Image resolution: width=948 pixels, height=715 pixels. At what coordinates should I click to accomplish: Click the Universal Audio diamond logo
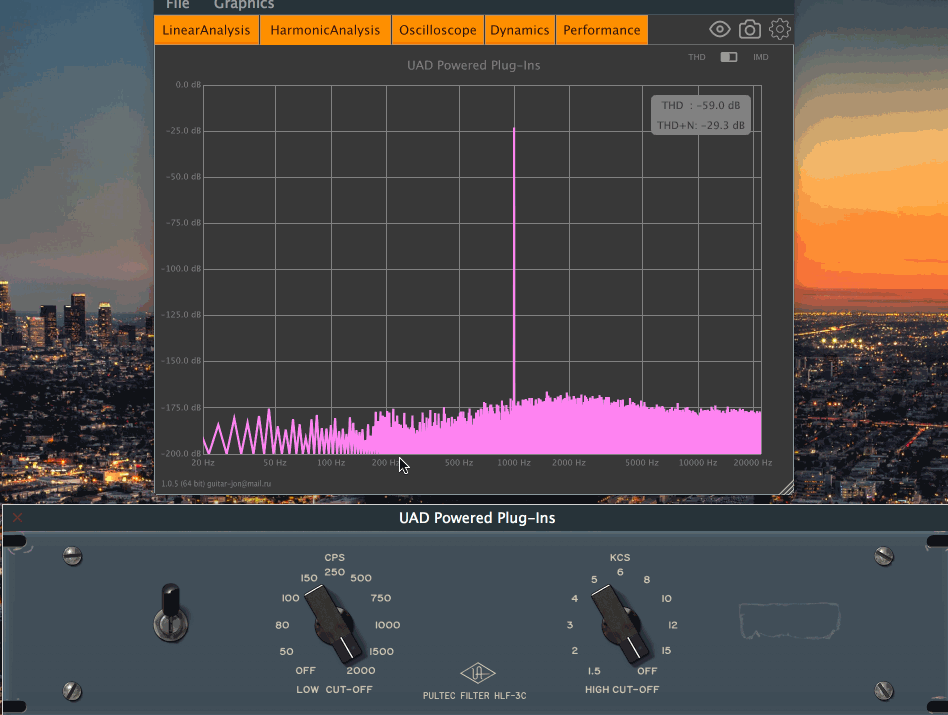click(x=478, y=673)
